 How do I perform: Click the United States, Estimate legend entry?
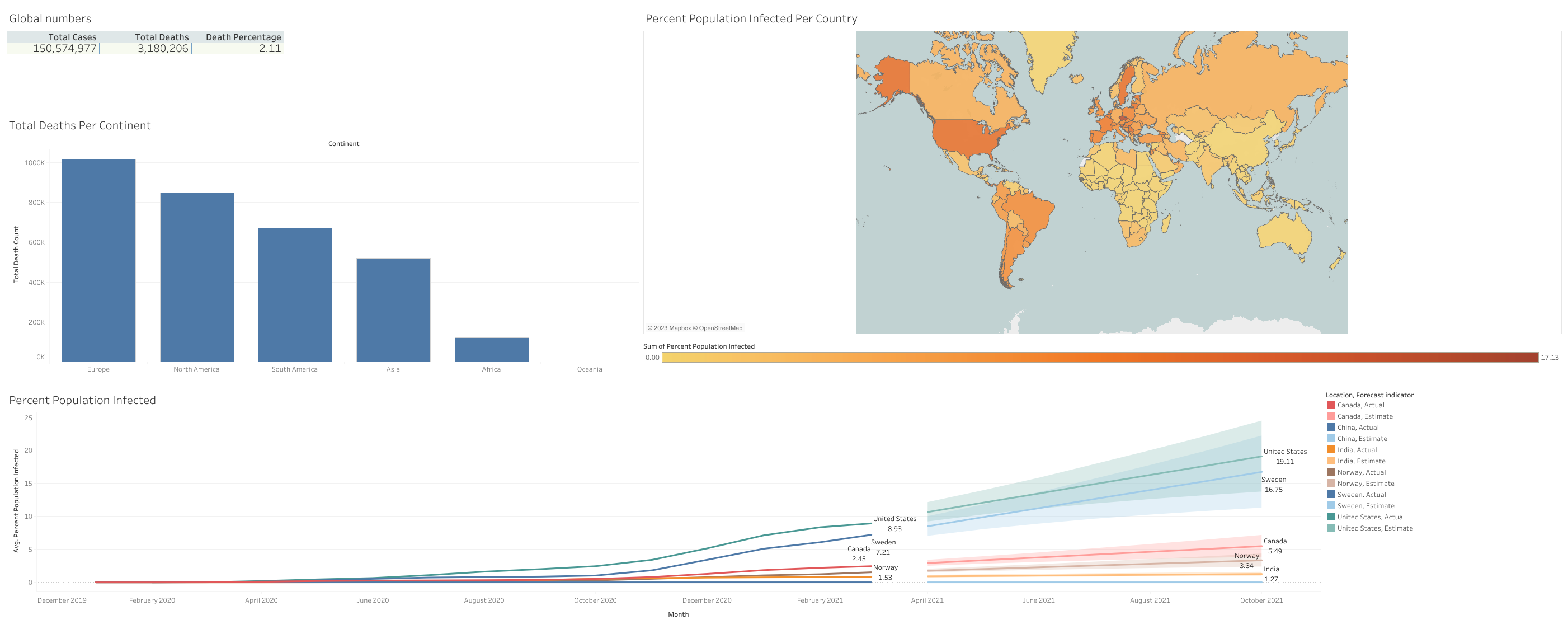point(1374,528)
